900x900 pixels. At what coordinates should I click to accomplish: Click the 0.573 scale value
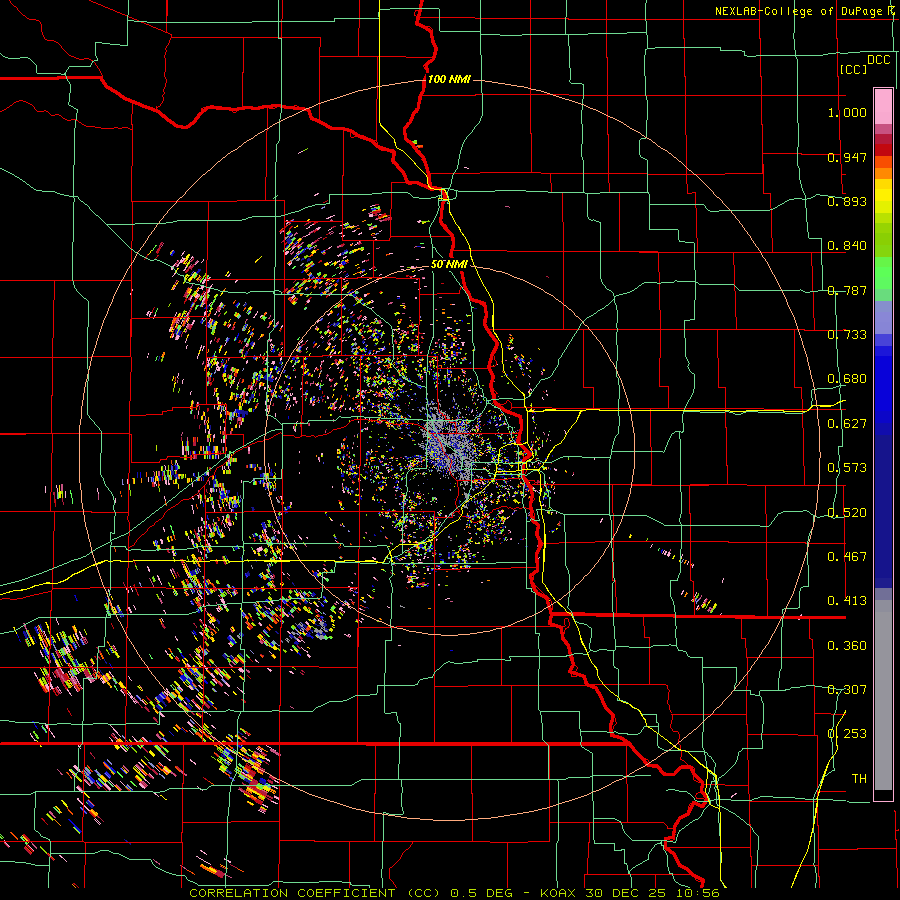pyautogui.click(x=847, y=468)
